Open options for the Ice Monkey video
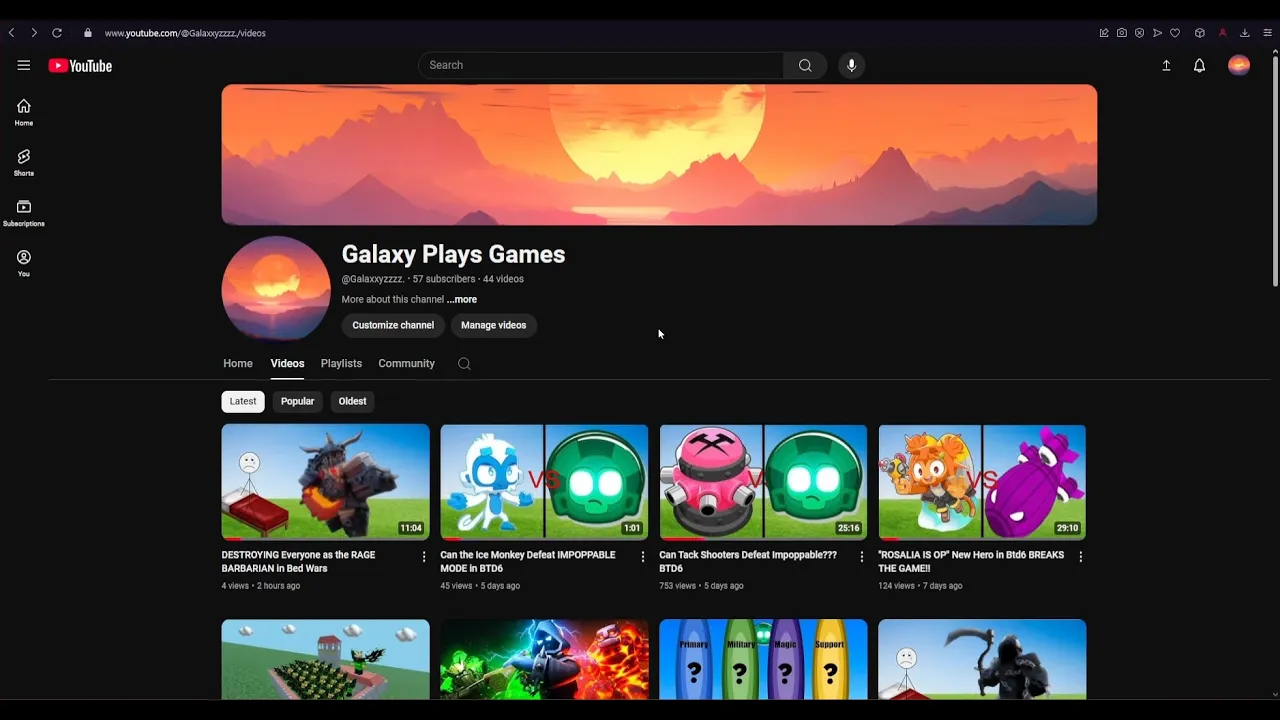This screenshot has height=720, width=1280. click(643, 557)
